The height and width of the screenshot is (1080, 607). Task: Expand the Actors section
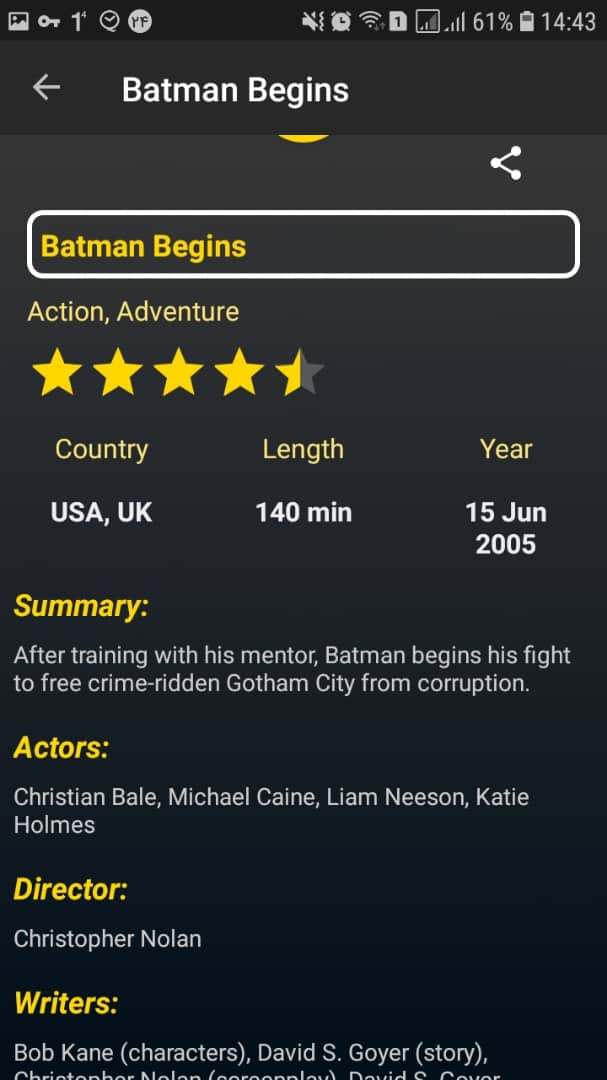click(x=61, y=748)
